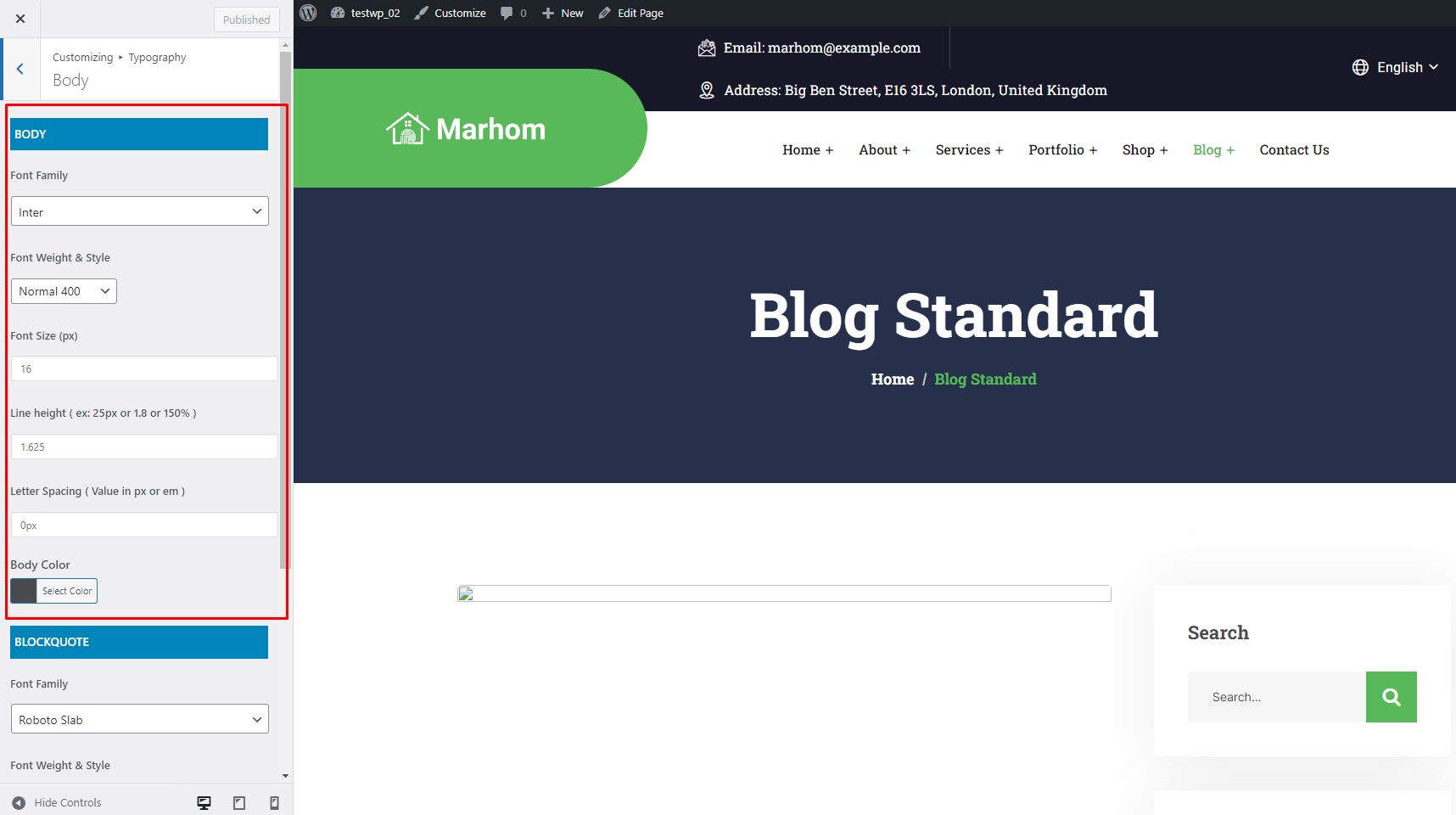The image size is (1456, 815).
Task: Switch to desktop preview device icon
Action: click(204, 802)
